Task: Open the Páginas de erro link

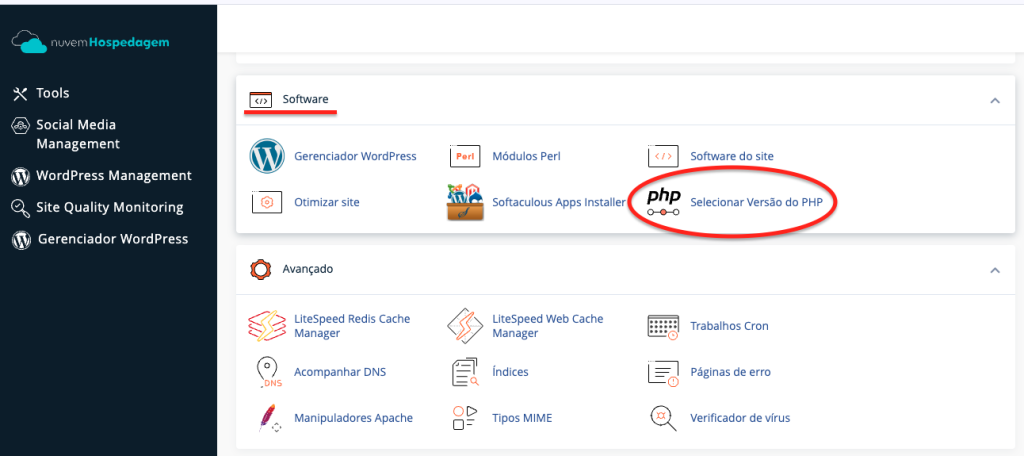Action: tap(730, 372)
